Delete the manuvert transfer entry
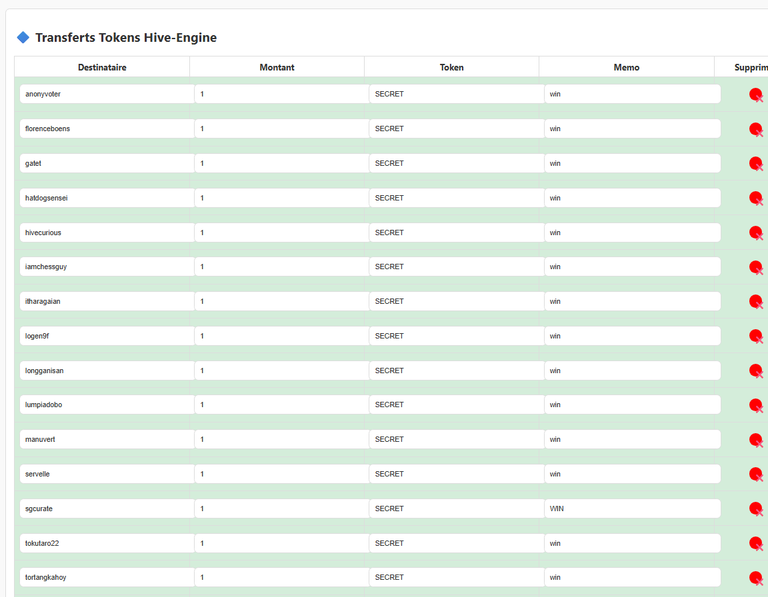768x597 pixels. (x=756, y=440)
